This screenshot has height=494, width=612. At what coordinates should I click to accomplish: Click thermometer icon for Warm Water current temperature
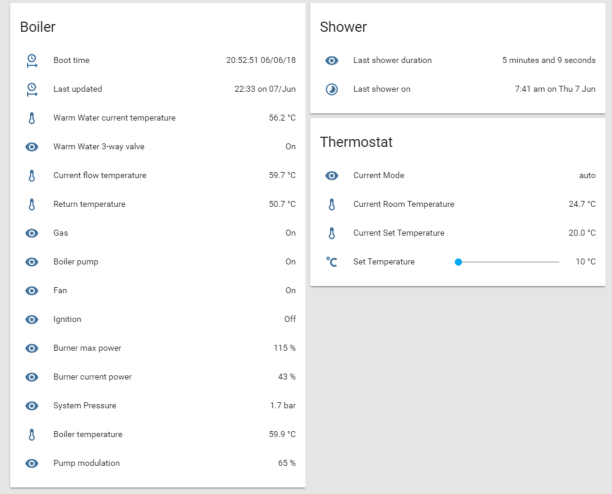[x=32, y=118]
